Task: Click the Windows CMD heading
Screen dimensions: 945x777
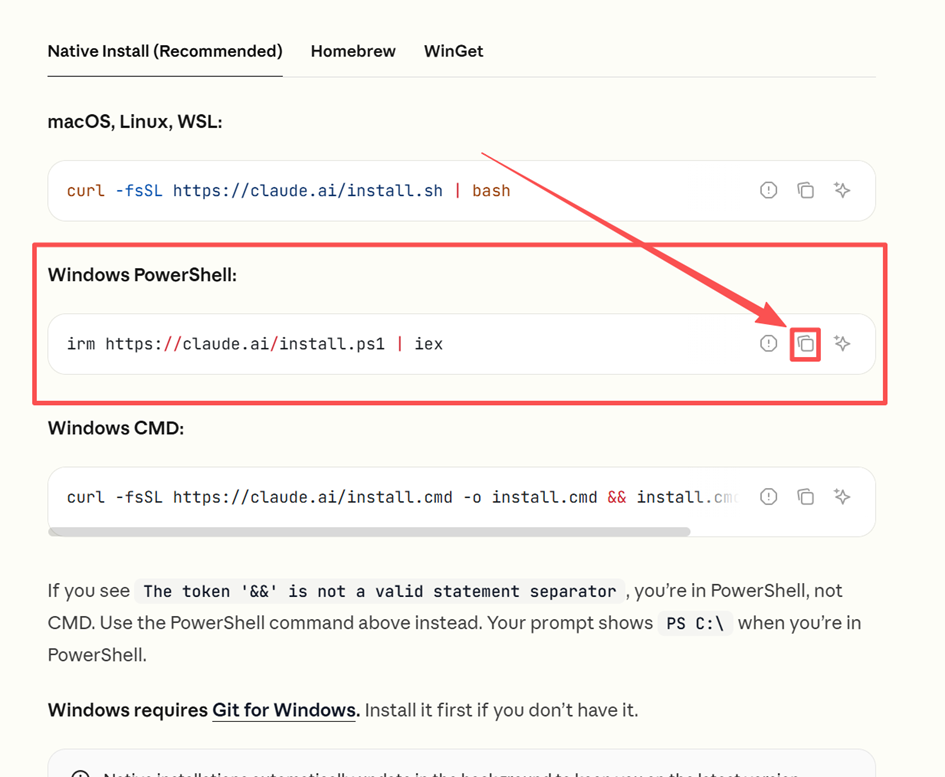Action: pos(116,428)
